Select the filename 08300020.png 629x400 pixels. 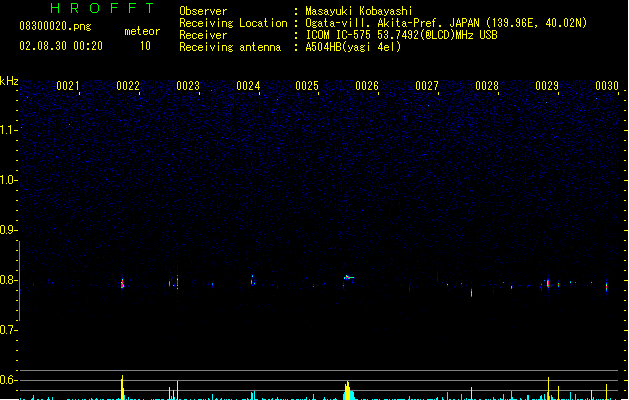(55, 26)
